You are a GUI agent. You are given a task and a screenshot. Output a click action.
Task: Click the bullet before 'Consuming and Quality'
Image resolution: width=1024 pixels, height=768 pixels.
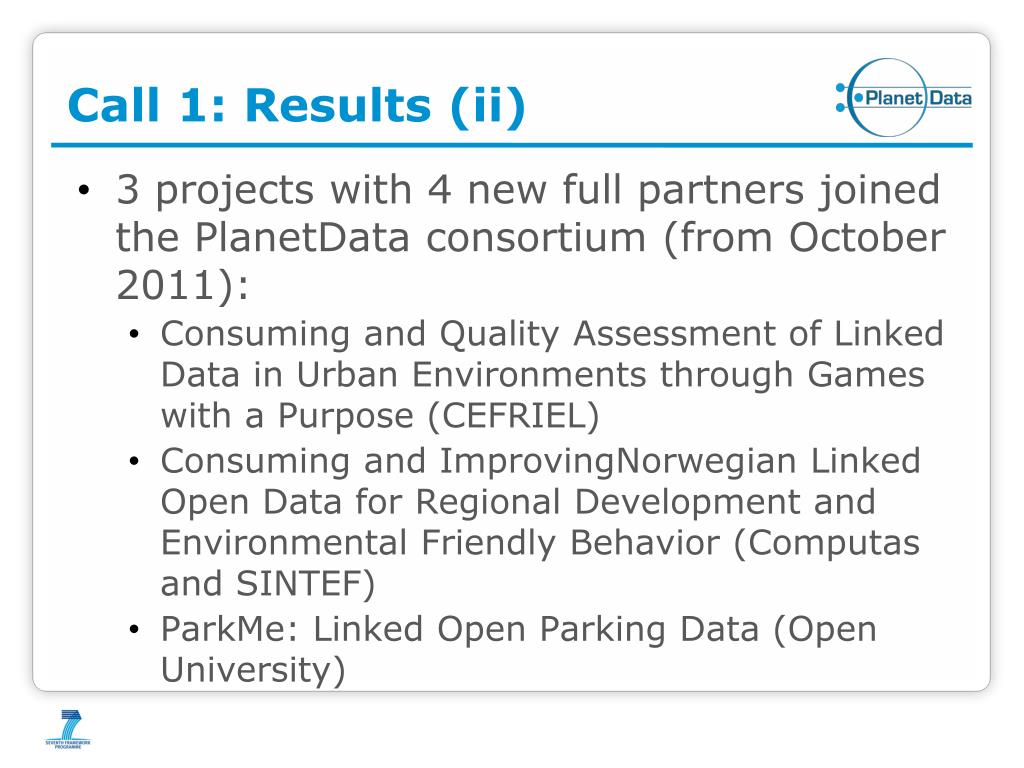(x=135, y=335)
